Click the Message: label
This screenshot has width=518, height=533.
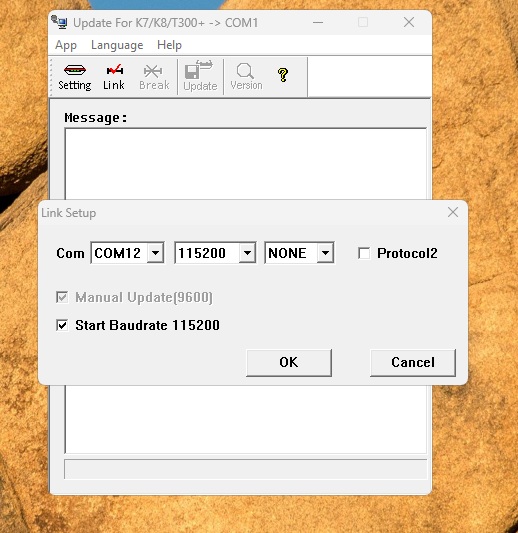pos(96,118)
